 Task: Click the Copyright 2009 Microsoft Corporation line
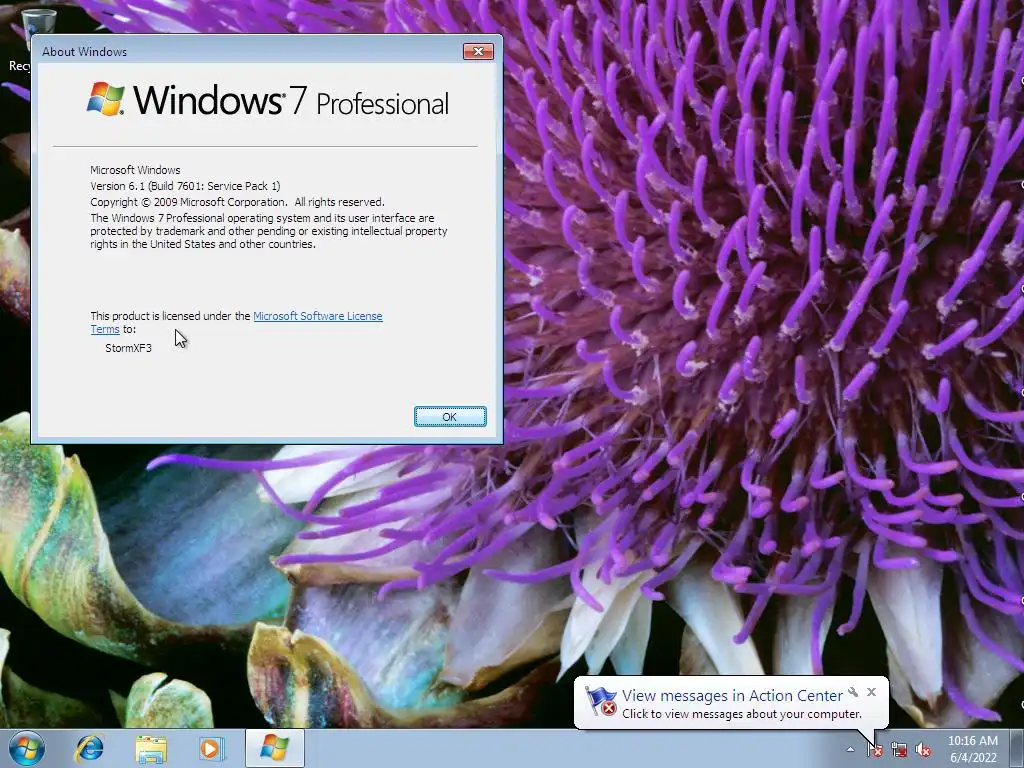click(238, 202)
